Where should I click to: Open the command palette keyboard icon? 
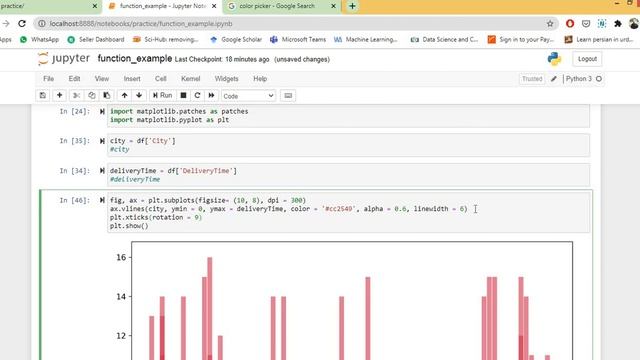click(288, 96)
